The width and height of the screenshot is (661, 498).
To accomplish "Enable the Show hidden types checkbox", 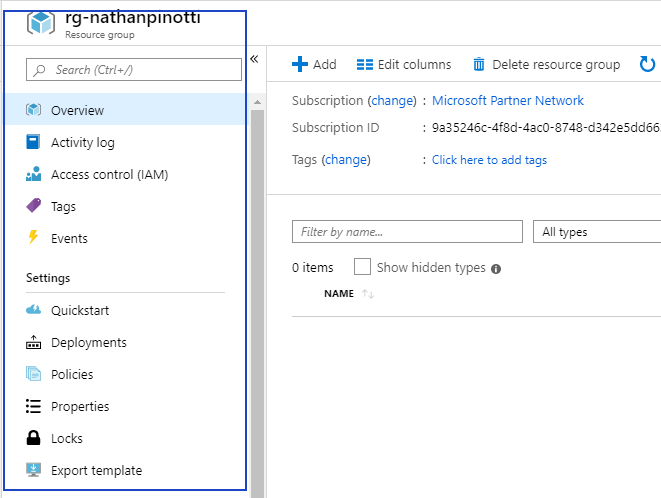I will [362, 267].
